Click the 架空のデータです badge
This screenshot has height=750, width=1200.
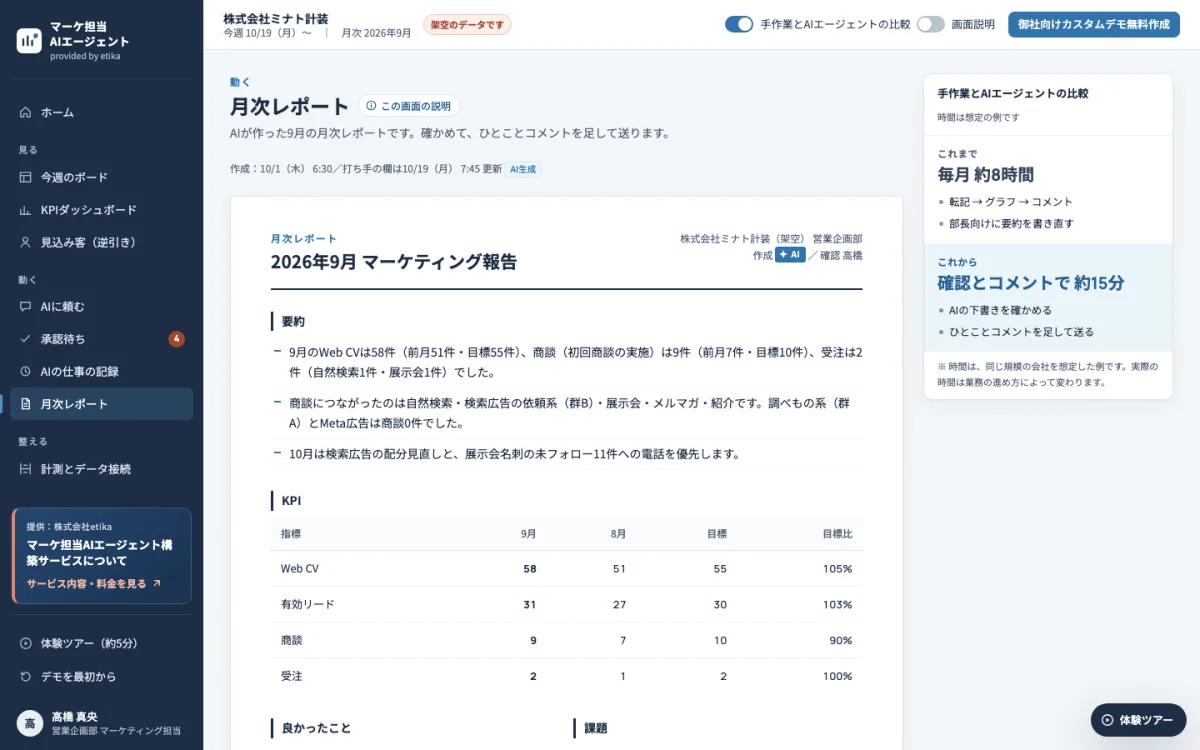(467, 25)
